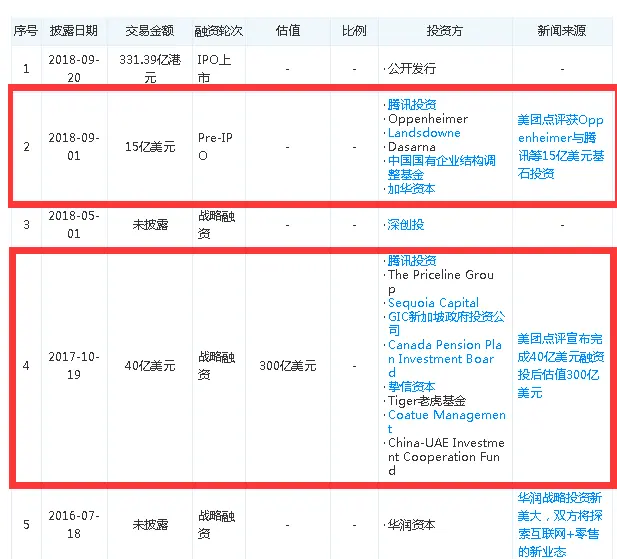Select the 比例 column header
Image resolution: width=617 pixels, height=559 pixels.
(x=354, y=31)
